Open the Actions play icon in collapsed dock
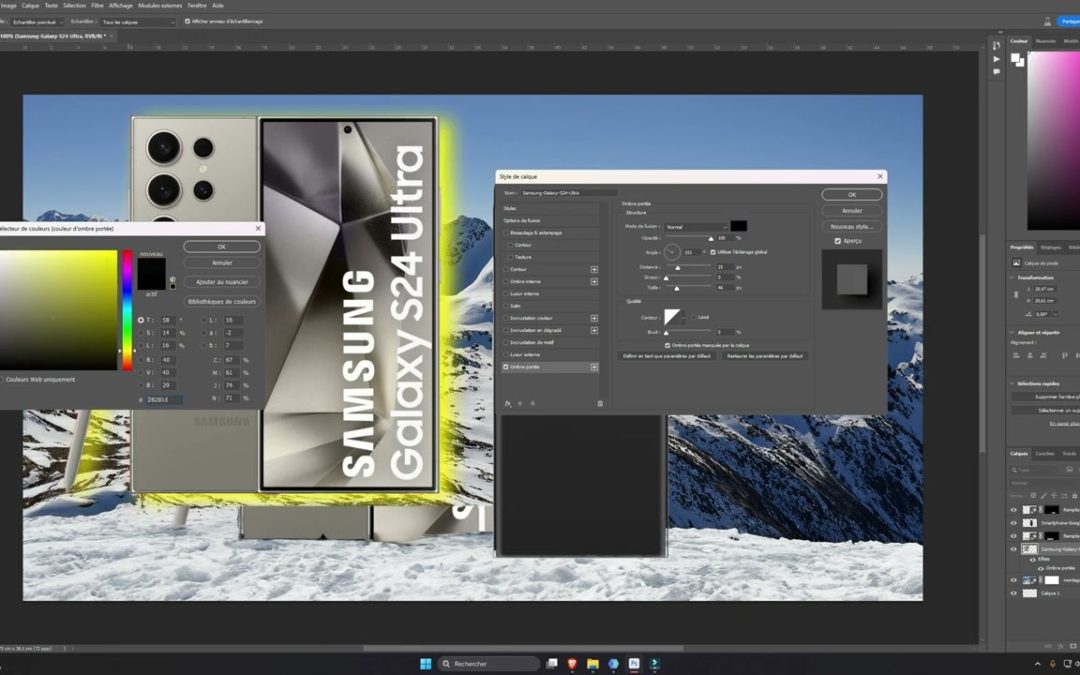The height and width of the screenshot is (675, 1080). (x=996, y=59)
